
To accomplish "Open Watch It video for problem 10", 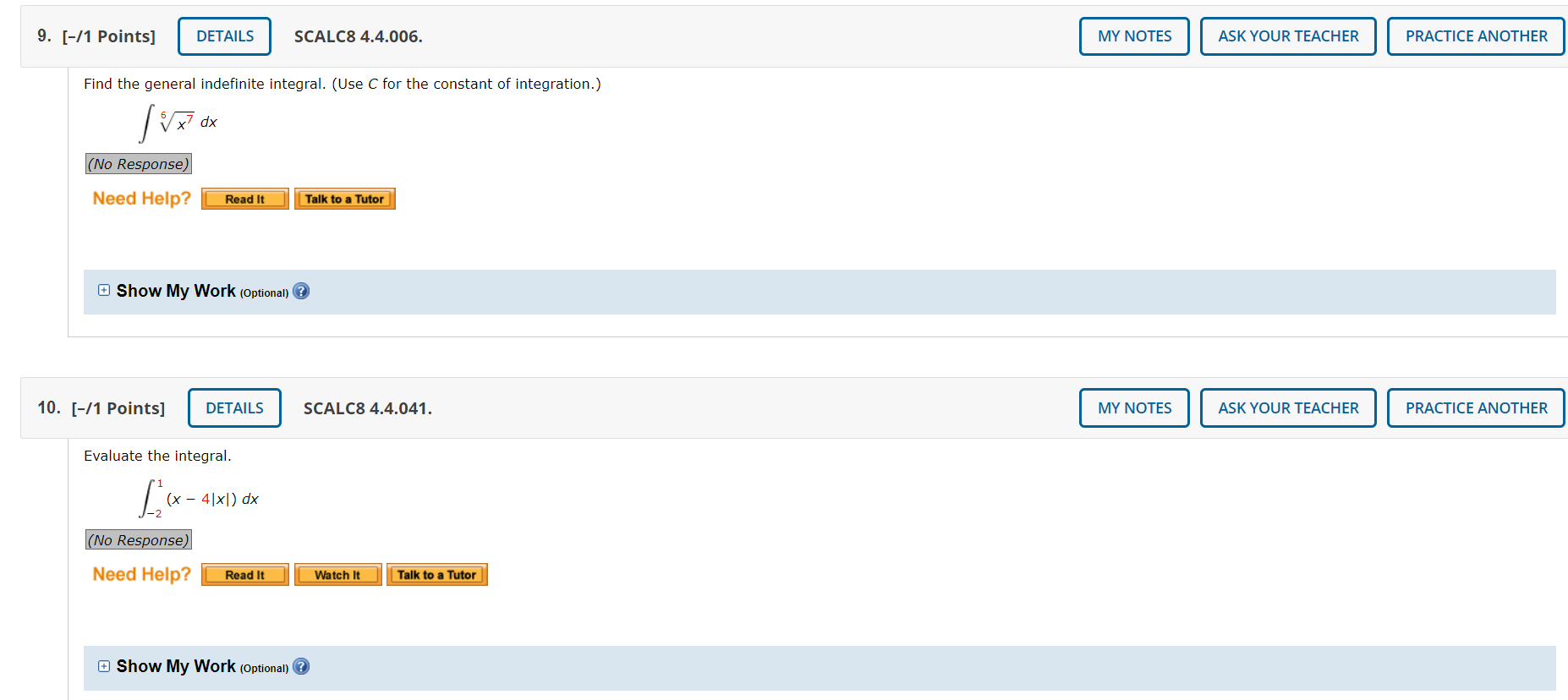I will [337, 574].
